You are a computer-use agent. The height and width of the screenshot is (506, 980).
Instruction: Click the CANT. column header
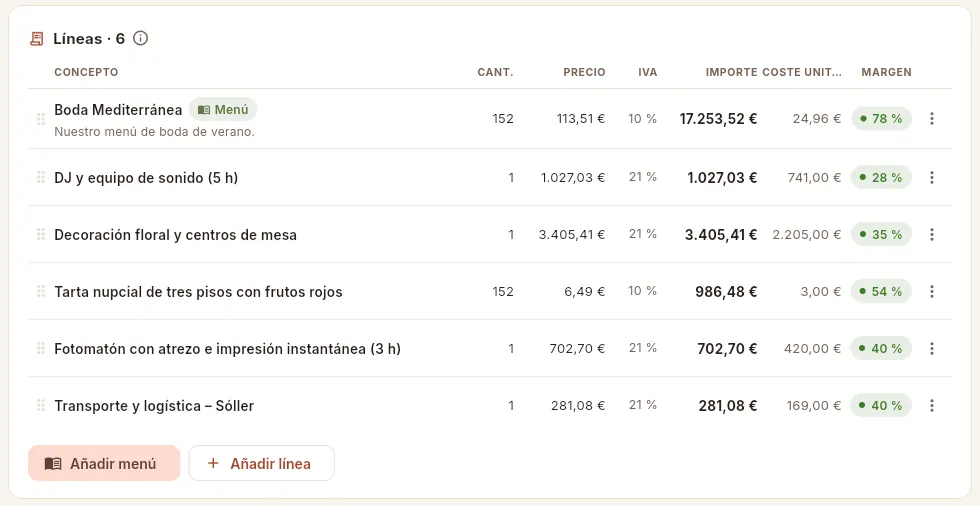click(495, 72)
